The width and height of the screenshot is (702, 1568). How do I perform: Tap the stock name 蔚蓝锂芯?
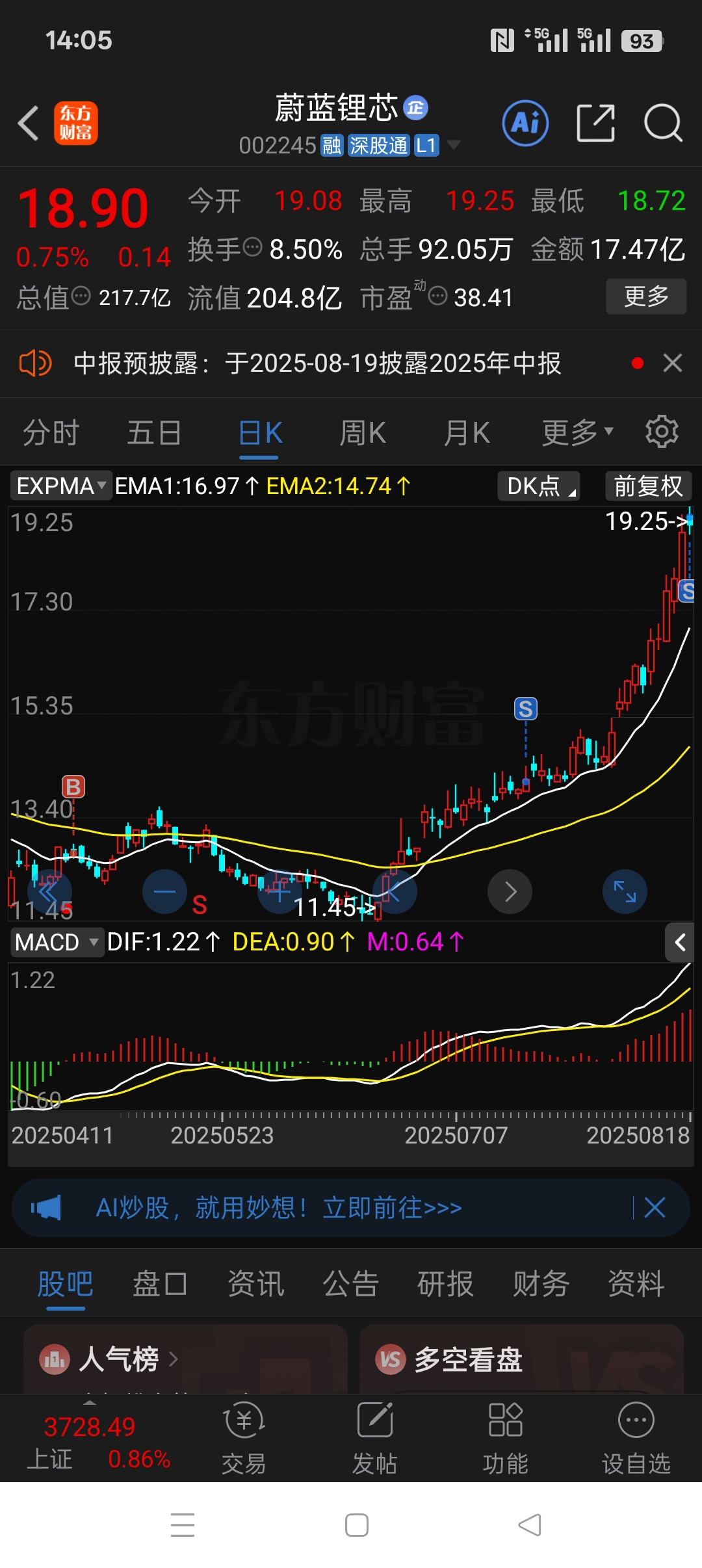coord(336,108)
